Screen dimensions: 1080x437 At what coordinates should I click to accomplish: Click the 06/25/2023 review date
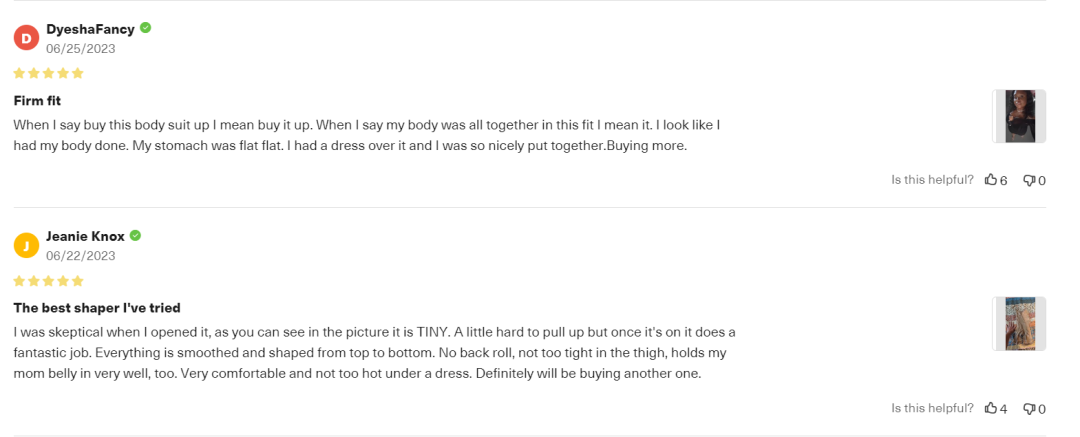(81, 48)
